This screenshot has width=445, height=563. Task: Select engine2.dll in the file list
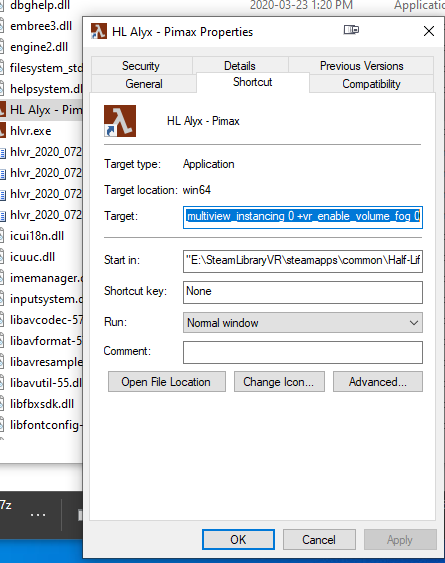click(39, 47)
